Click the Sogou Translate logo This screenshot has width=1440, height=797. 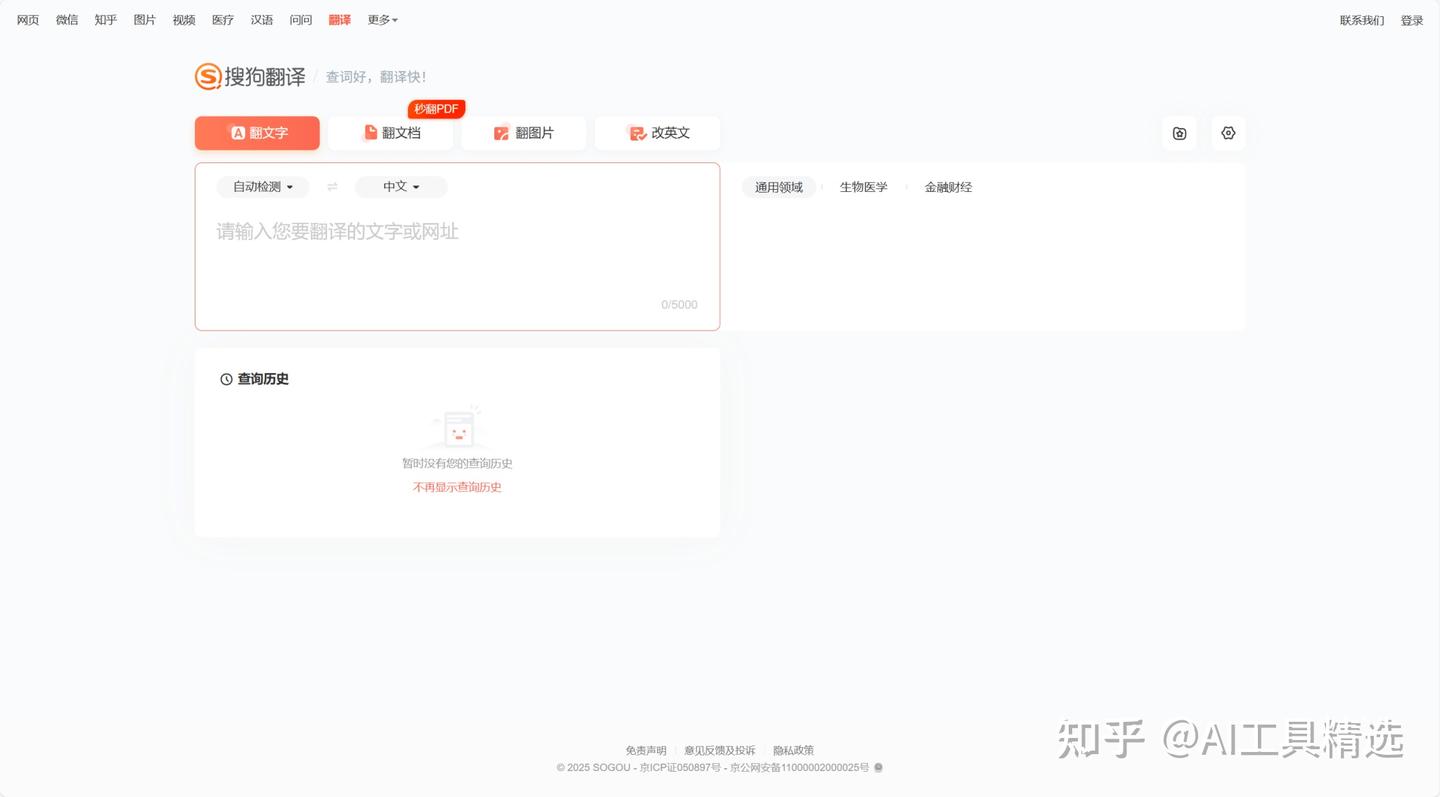coord(250,77)
